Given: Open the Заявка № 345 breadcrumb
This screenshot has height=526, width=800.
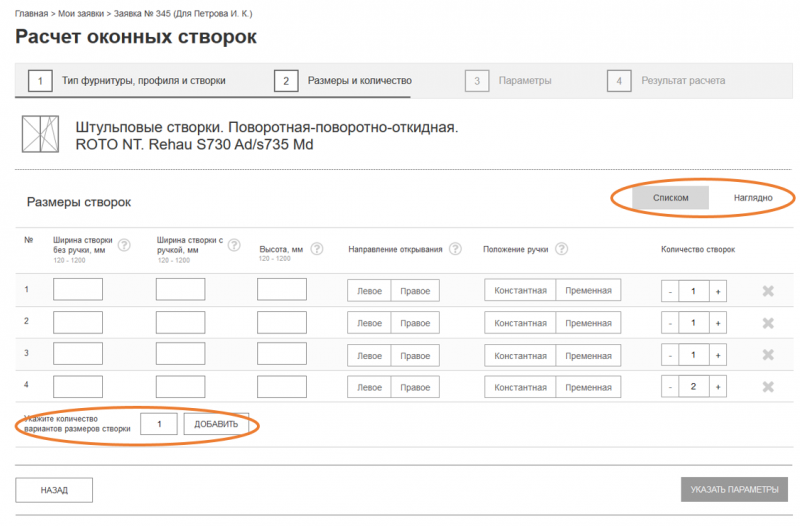Looking at the screenshot, I should (183, 14).
